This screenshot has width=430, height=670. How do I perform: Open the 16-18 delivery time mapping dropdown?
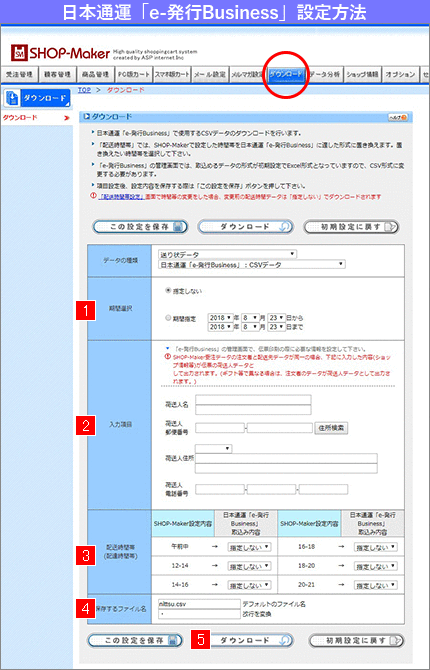[x=376, y=547]
